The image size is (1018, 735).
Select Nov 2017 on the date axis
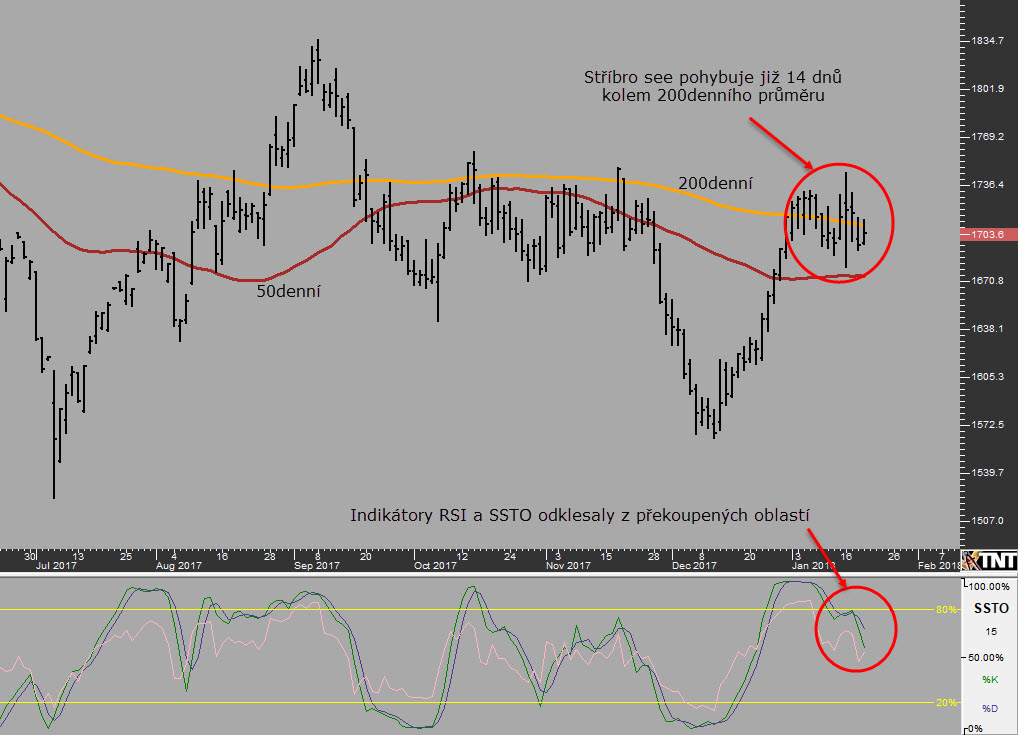coord(569,566)
